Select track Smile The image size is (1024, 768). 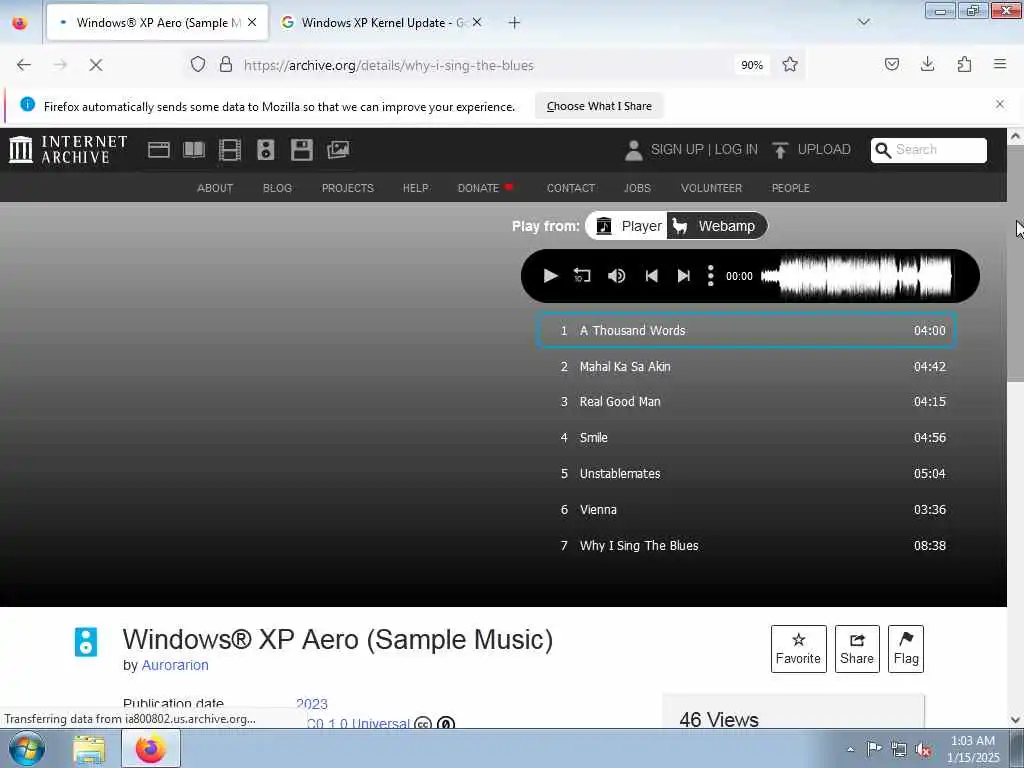click(746, 438)
